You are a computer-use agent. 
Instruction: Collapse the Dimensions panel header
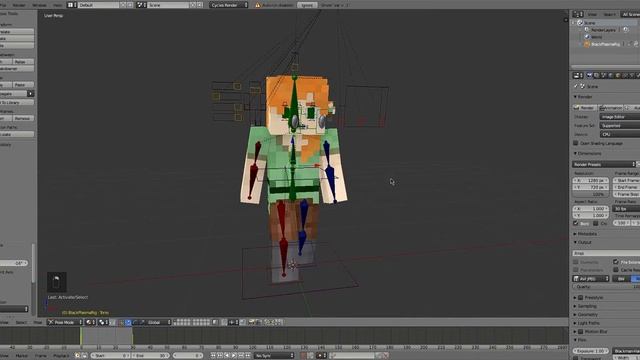click(x=588, y=153)
